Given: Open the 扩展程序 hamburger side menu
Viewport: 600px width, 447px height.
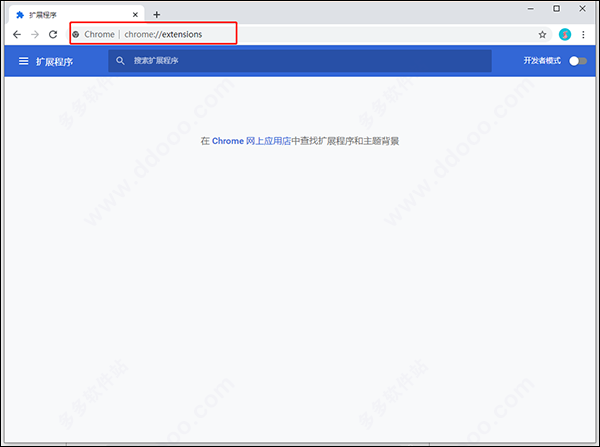Looking at the screenshot, I should (x=24, y=61).
